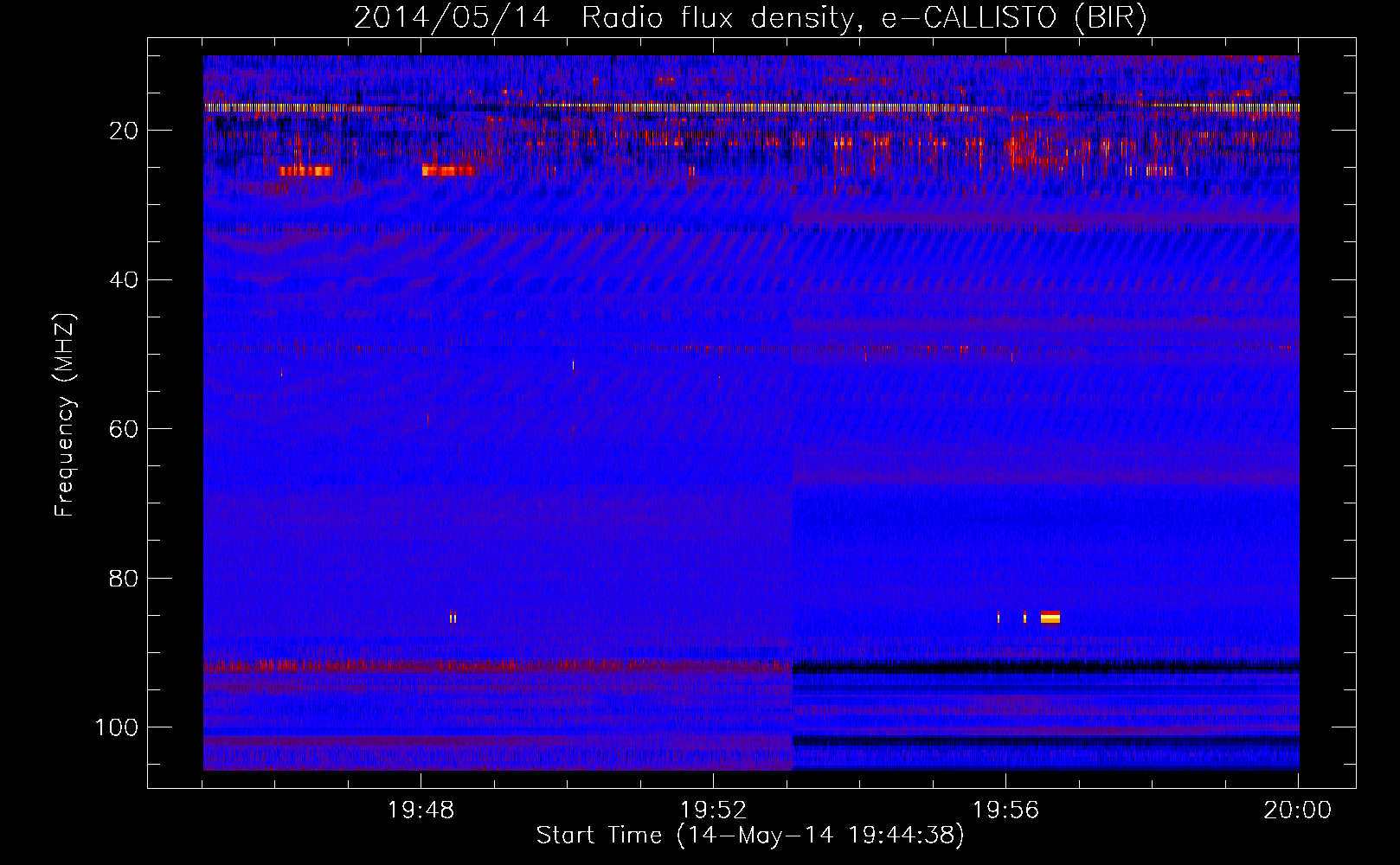Click the 'Start Time (14-May-14 19:44:38)' label
1400x865 pixels.
749,836
